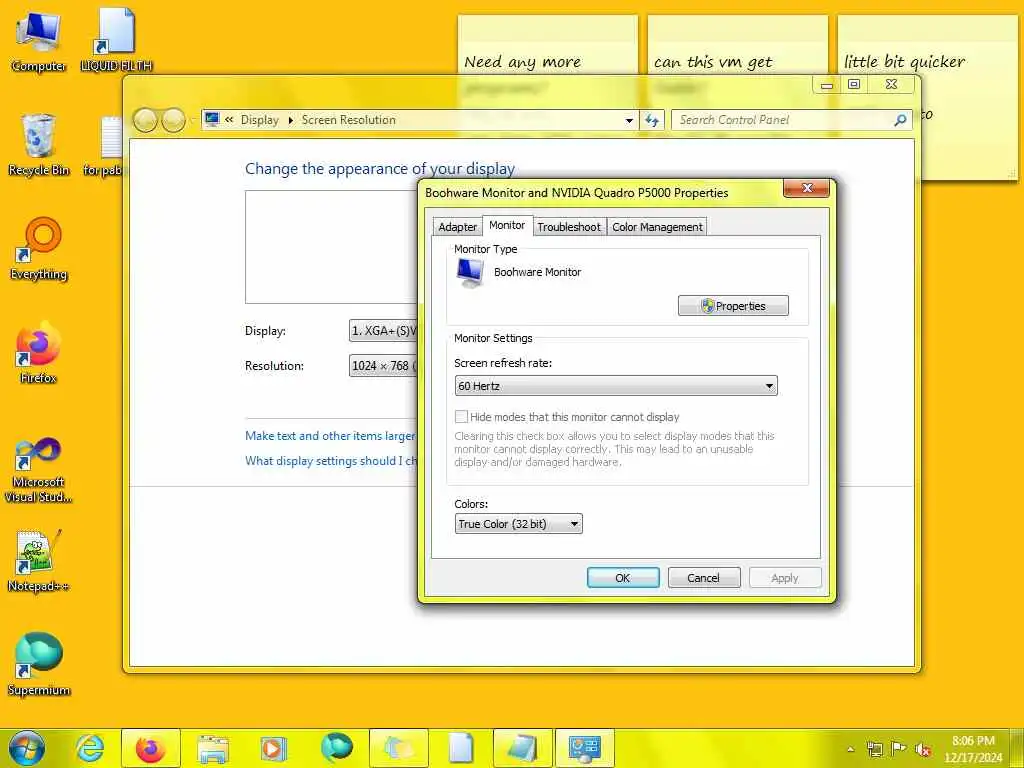The width and height of the screenshot is (1024, 768).
Task: Open Microsoft Visual Studio desktop shortcut
Action: click(x=38, y=470)
